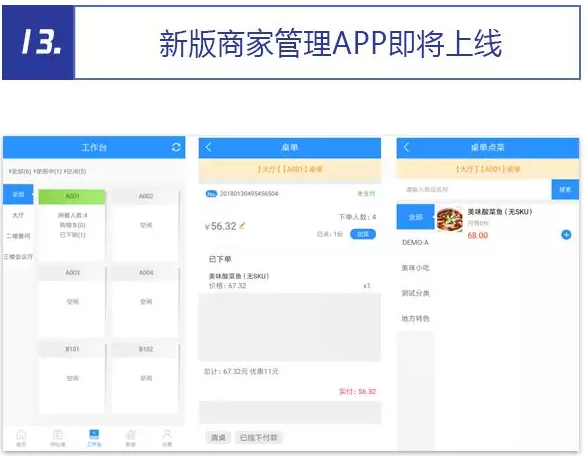Open table A002 card
The image size is (587, 456).
click(146, 225)
